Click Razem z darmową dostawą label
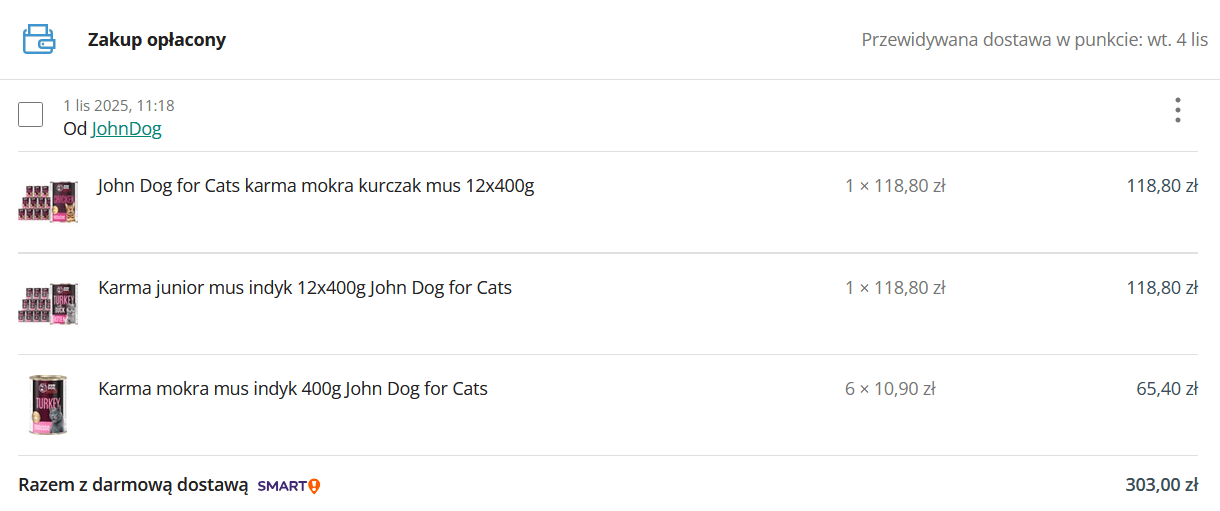The width and height of the screenshot is (1220, 511). tap(133, 486)
